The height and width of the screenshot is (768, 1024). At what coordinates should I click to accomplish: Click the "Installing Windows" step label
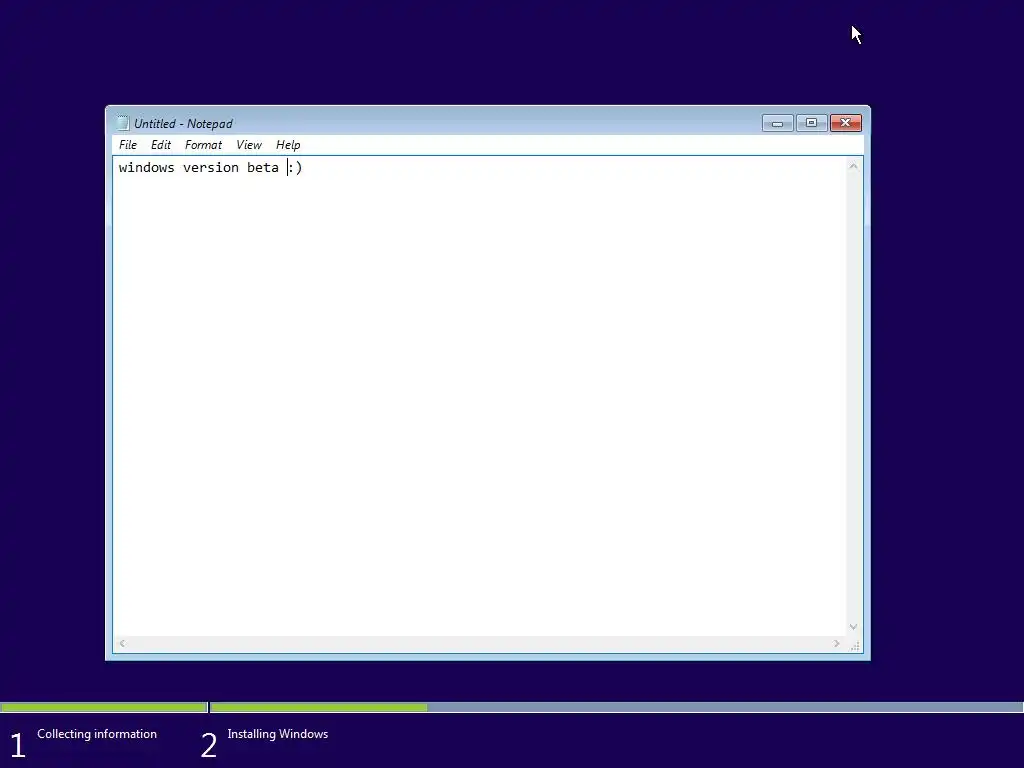pyautogui.click(x=278, y=734)
